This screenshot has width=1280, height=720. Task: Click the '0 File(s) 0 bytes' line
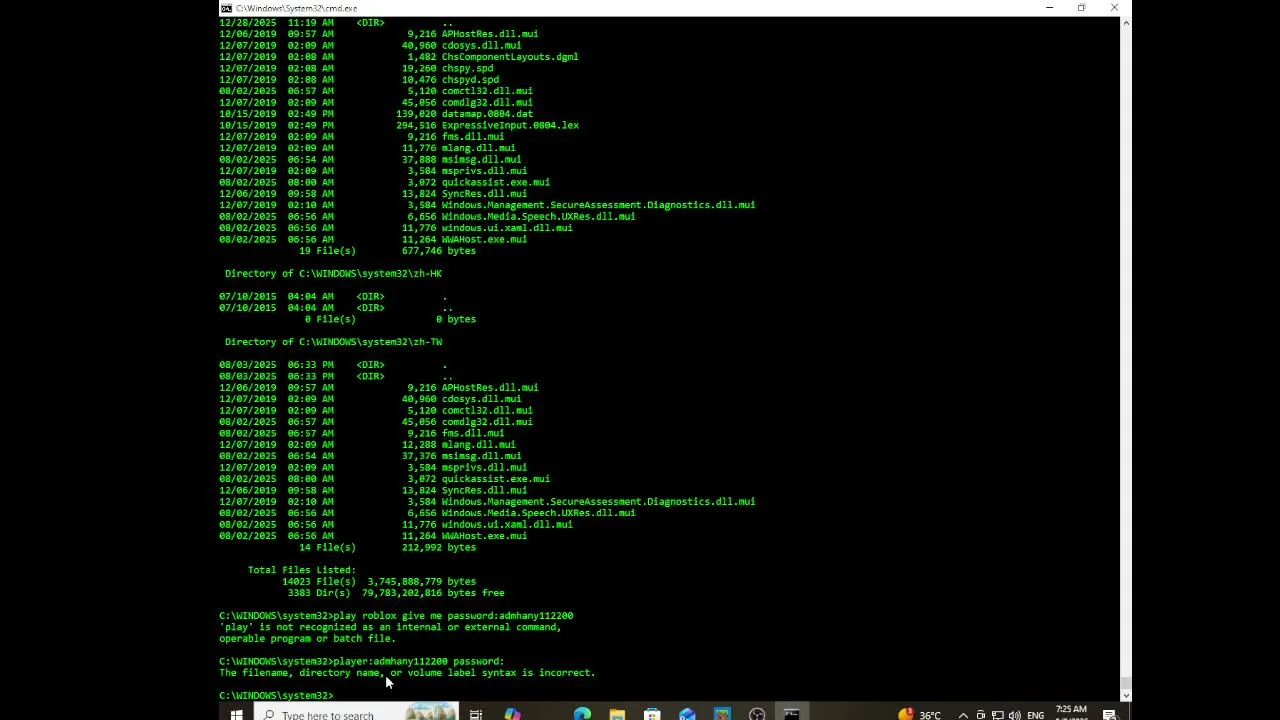(x=390, y=319)
